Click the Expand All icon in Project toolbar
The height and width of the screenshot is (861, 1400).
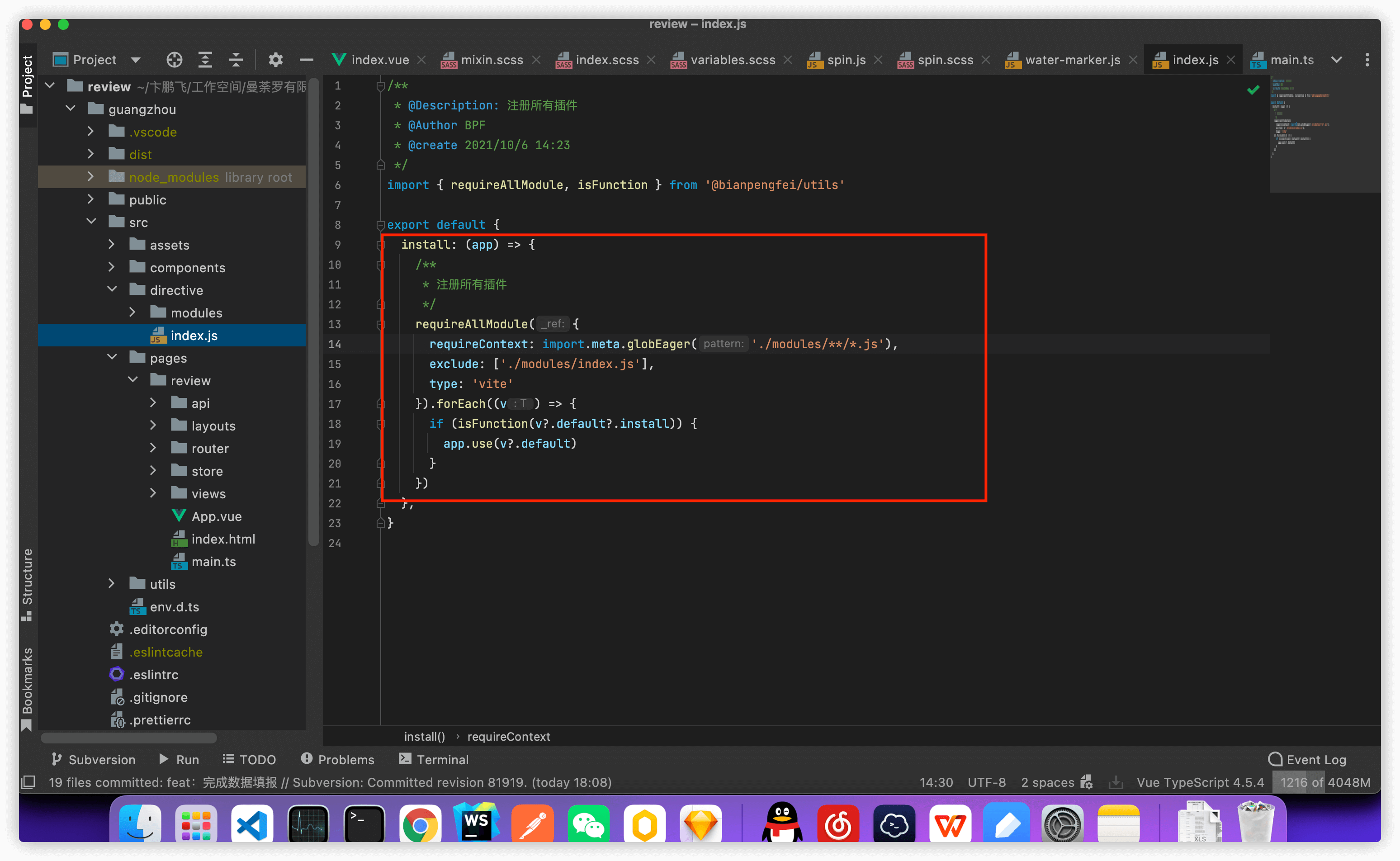coord(205,60)
